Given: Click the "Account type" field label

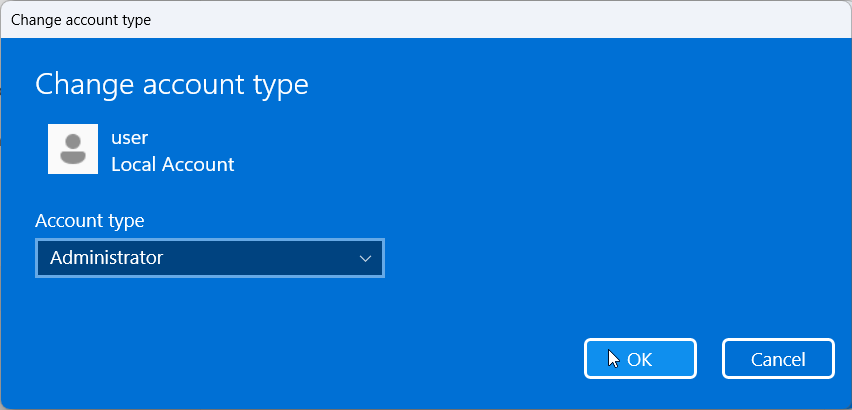Looking at the screenshot, I should tap(90, 220).
